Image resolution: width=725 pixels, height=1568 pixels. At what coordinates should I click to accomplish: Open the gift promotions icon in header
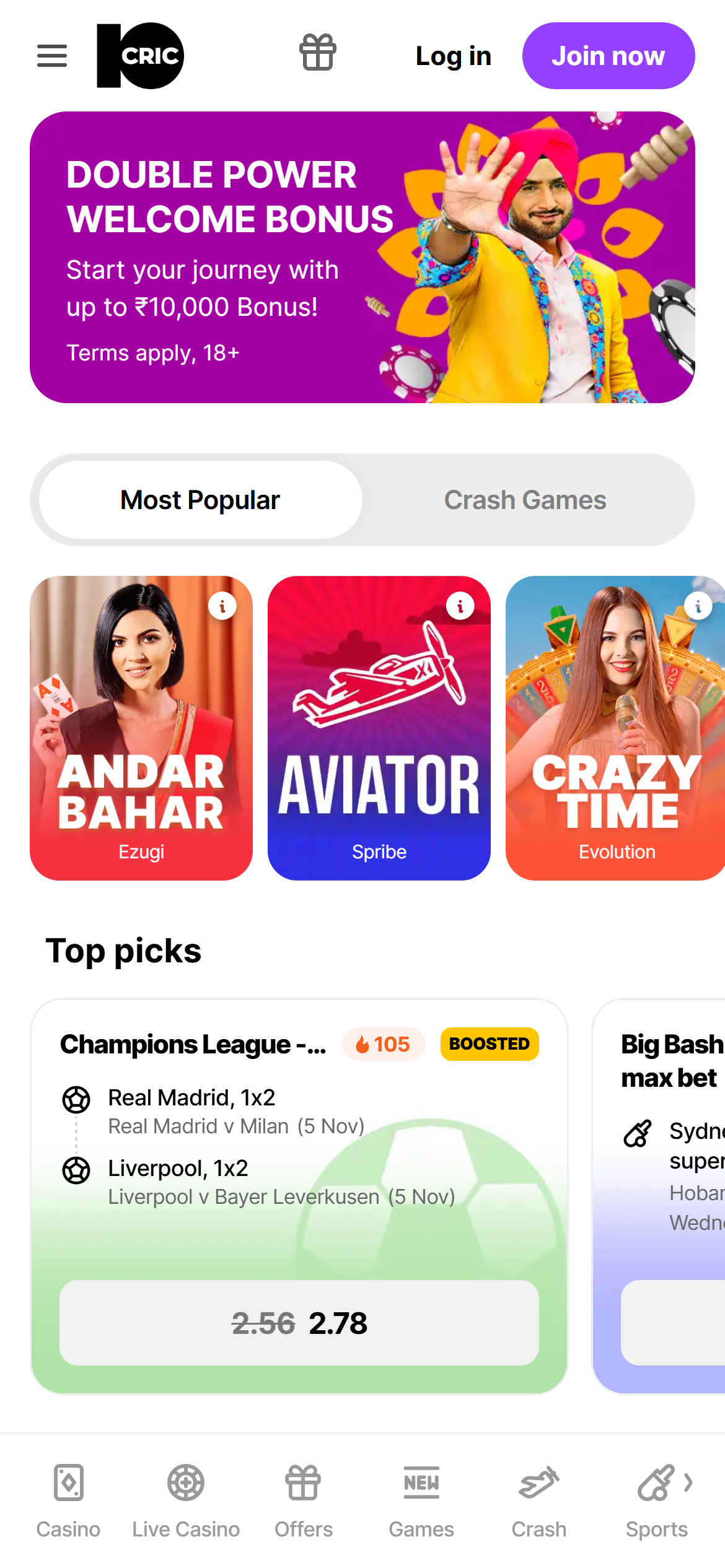[318, 52]
